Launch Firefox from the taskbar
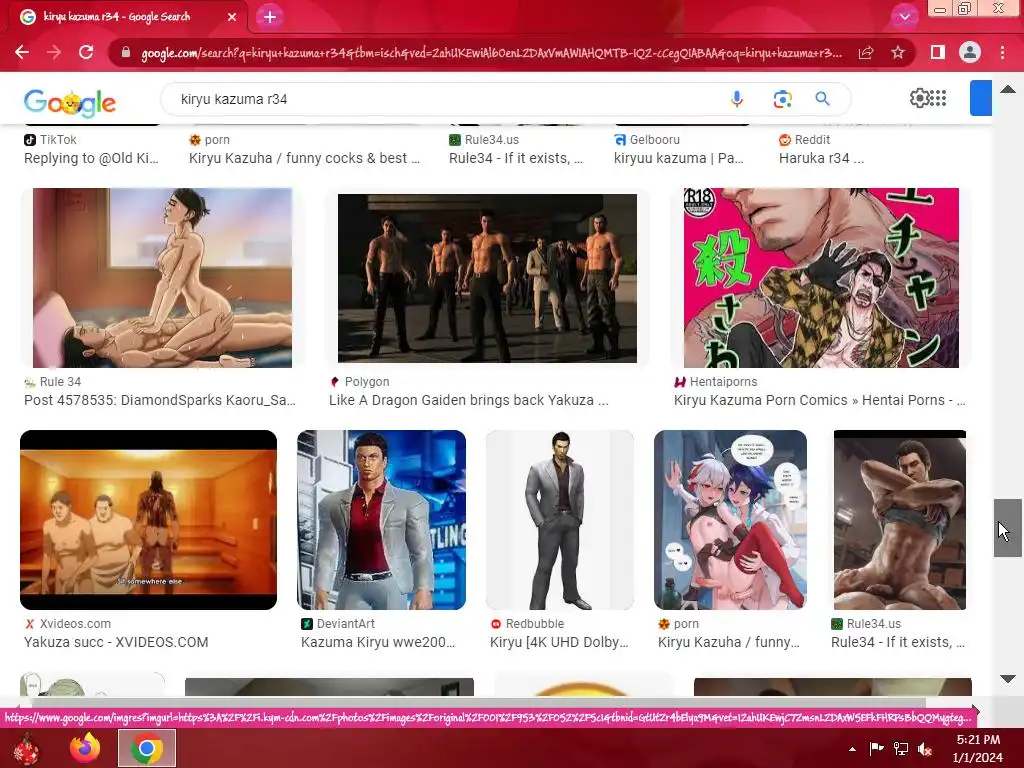 pyautogui.click(x=85, y=748)
